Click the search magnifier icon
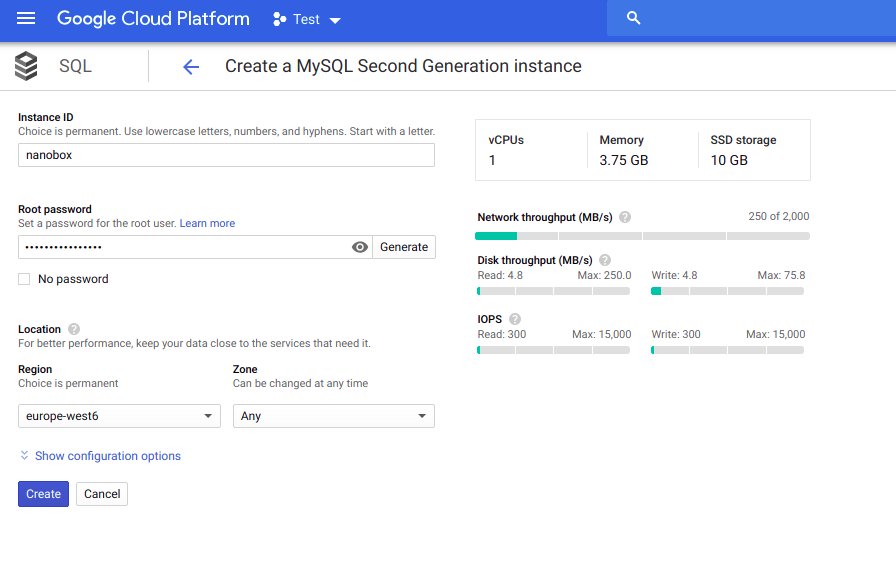Viewport: 896px width, 573px height. click(632, 18)
